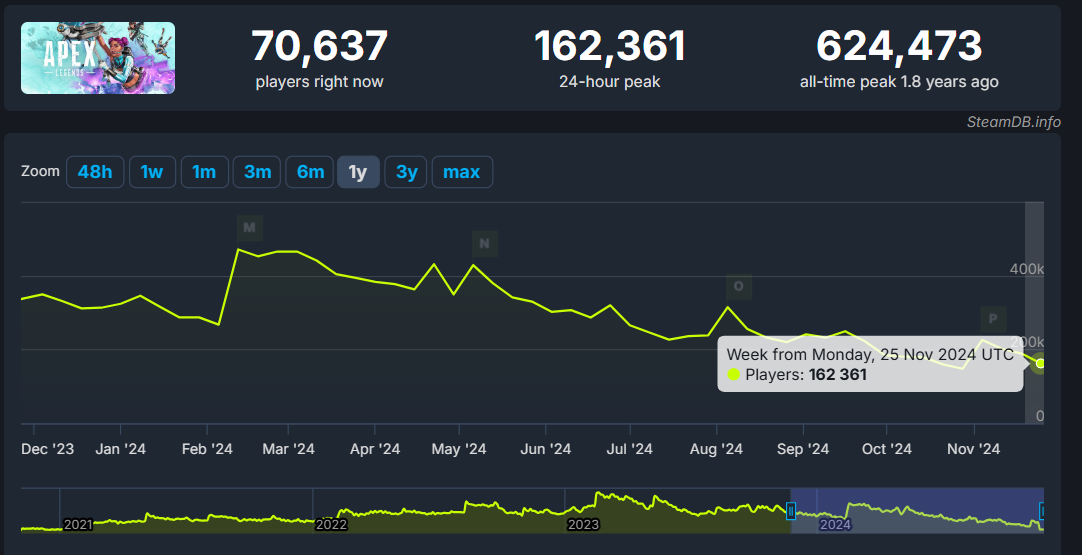Expand chart range to 3y
This screenshot has height=555, width=1082.
pos(407,172)
